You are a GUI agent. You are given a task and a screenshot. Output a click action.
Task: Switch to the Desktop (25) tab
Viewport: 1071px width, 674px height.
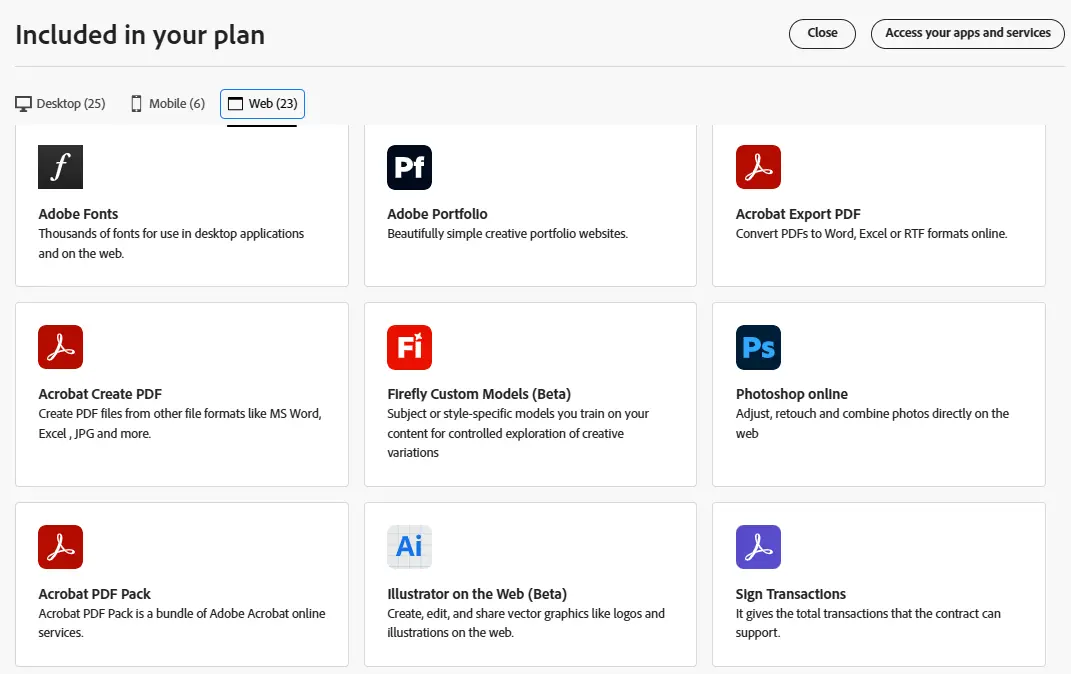click(60, 104)
